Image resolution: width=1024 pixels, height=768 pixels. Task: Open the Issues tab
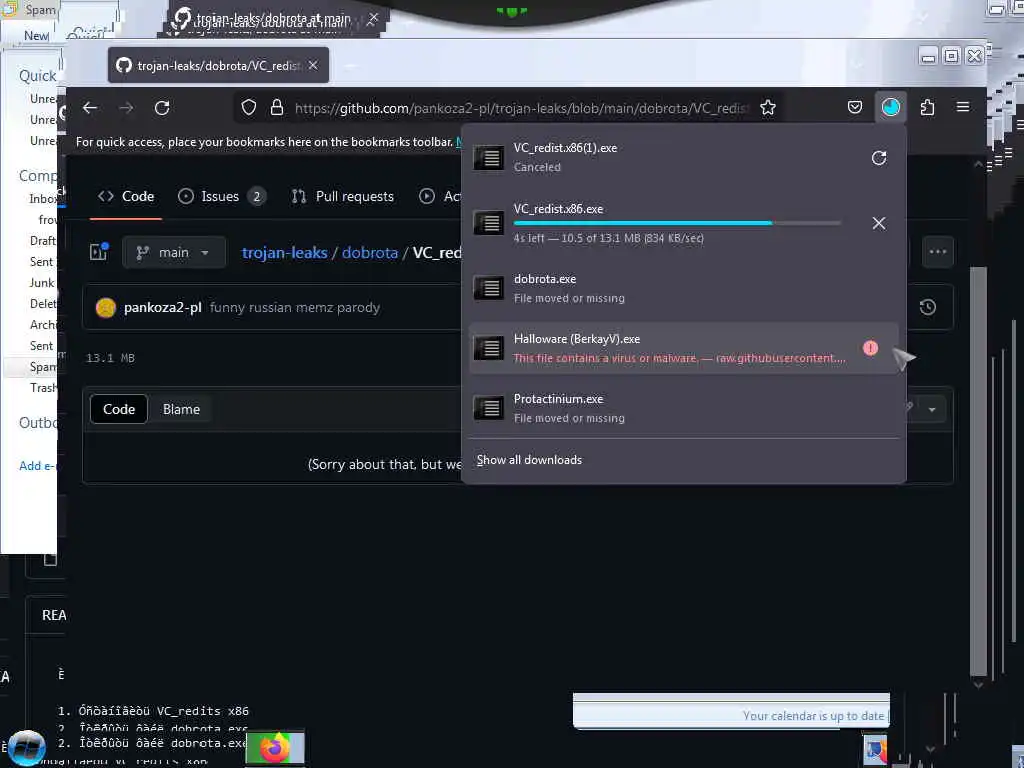[222, 197]
